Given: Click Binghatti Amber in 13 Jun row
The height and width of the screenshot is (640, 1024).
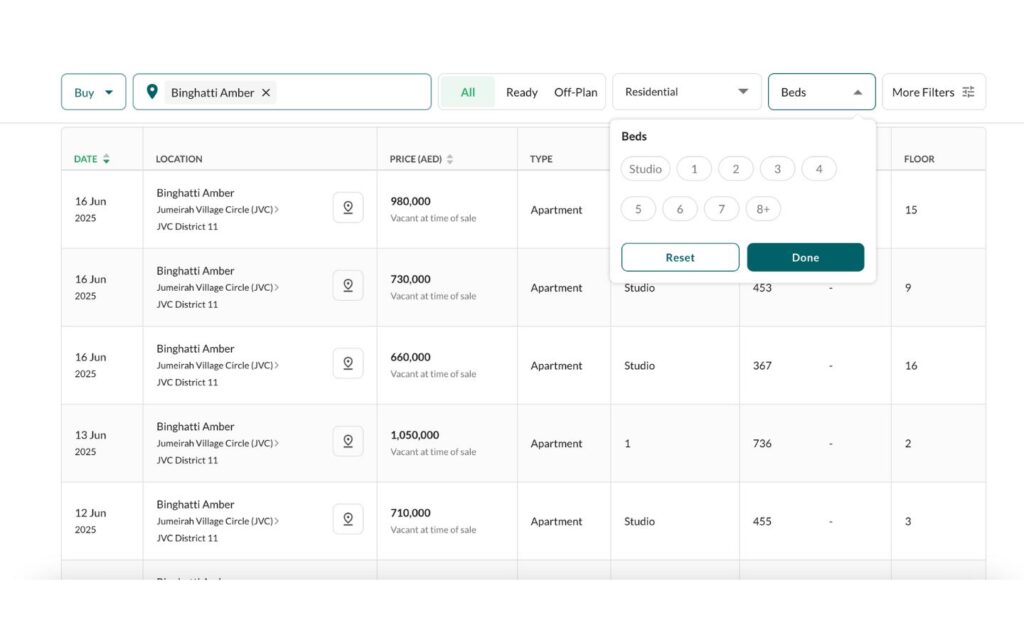Looking at the screenshot, I should [195, 426].
